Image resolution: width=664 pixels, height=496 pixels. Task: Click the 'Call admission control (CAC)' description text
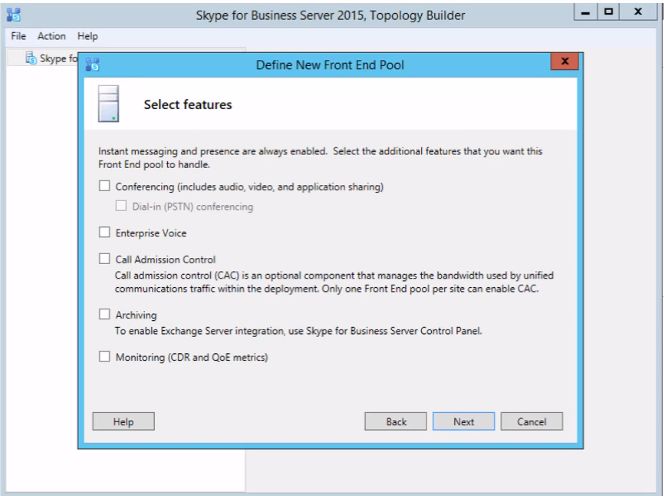click(x=334, y=282)
